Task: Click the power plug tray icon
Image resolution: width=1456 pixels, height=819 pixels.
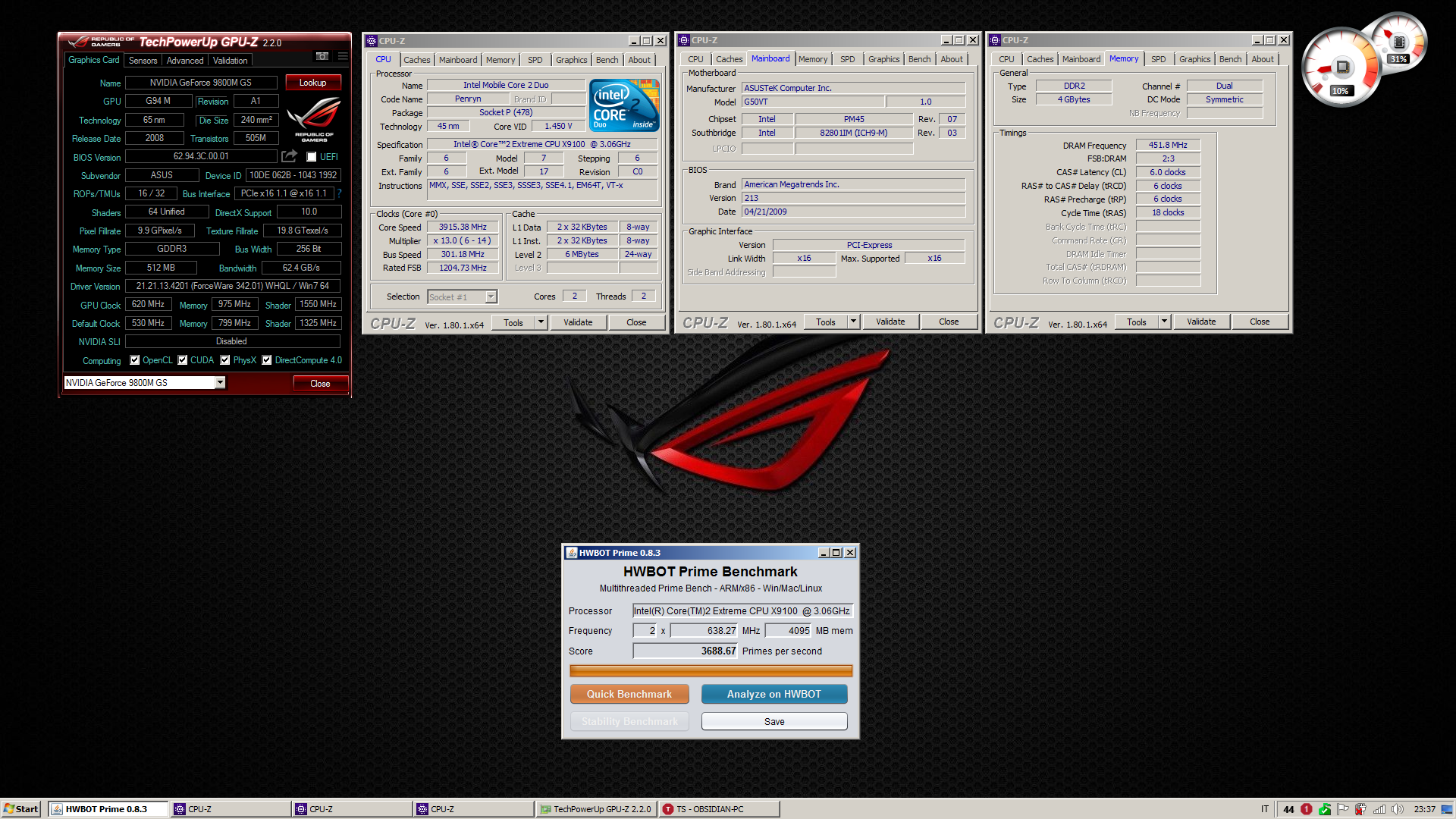Action: click(x=1360, y=809)
